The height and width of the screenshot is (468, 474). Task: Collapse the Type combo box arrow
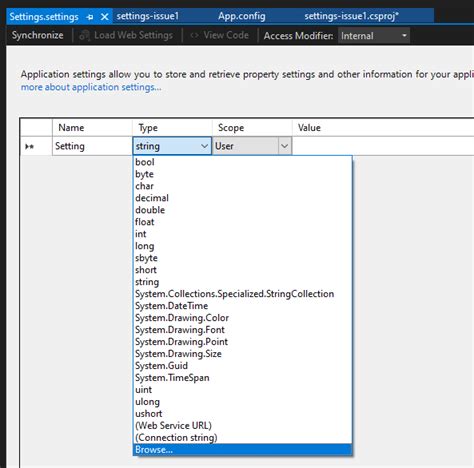(204, 146)
